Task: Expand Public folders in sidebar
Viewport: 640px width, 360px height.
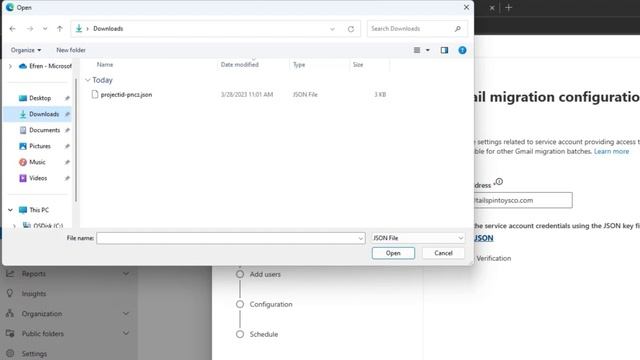Action: (x=126, y=333)
